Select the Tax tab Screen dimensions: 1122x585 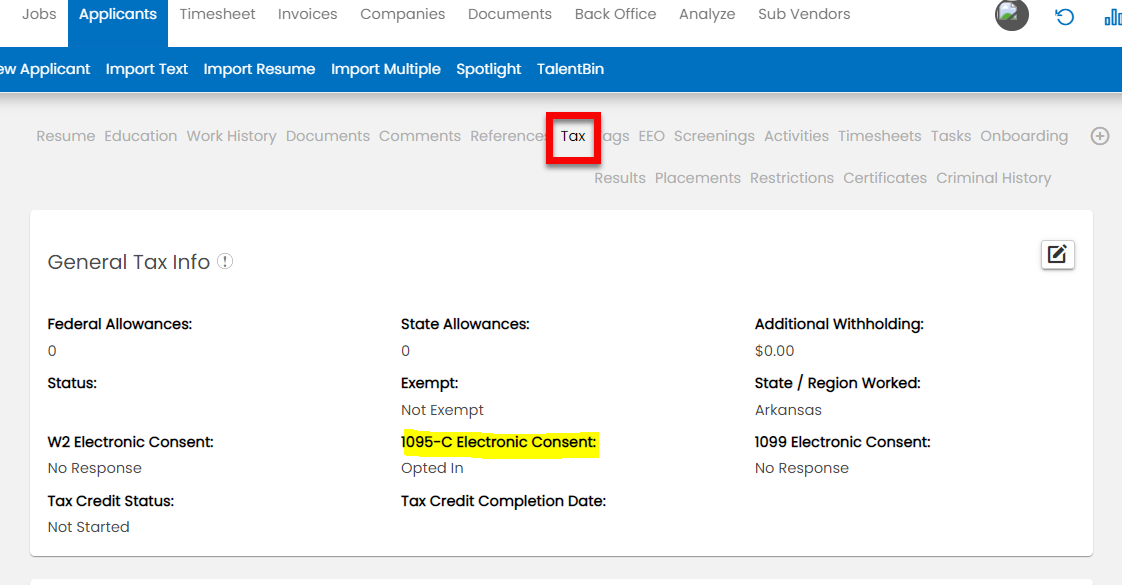tap(573, 136)
